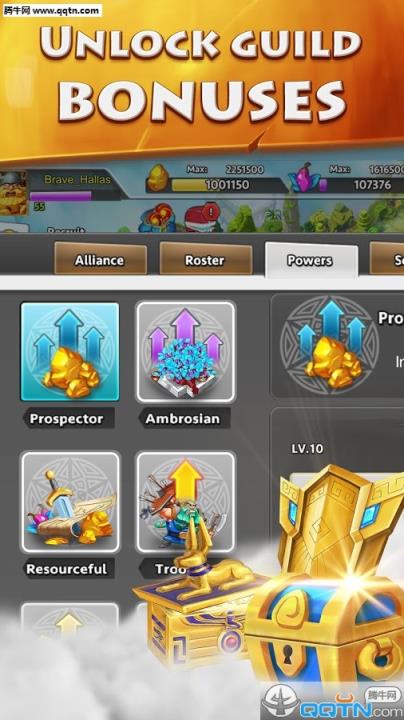404x720 pixels.
Task: Switch to the Alliance tab
Action: 100,260
